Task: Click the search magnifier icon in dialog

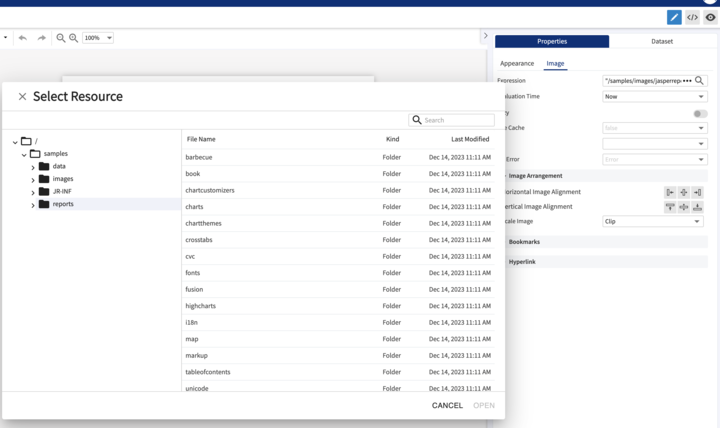Action: (x=416, y=120)
